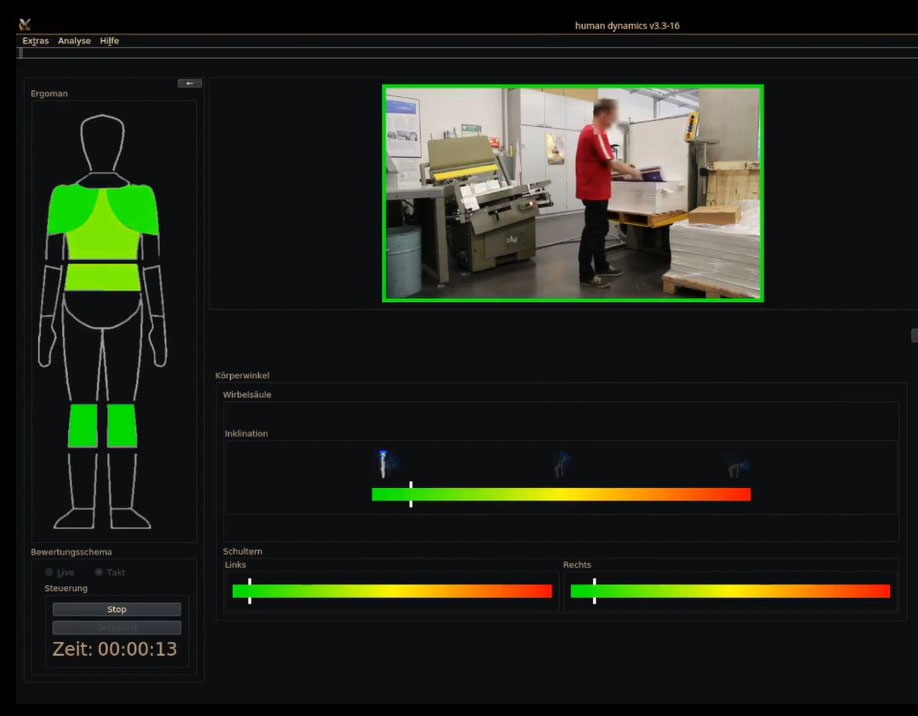The width and height of the screenshot is (918, 716).
Task: Click the upright posture icon above Inklination
Action: 384,463
